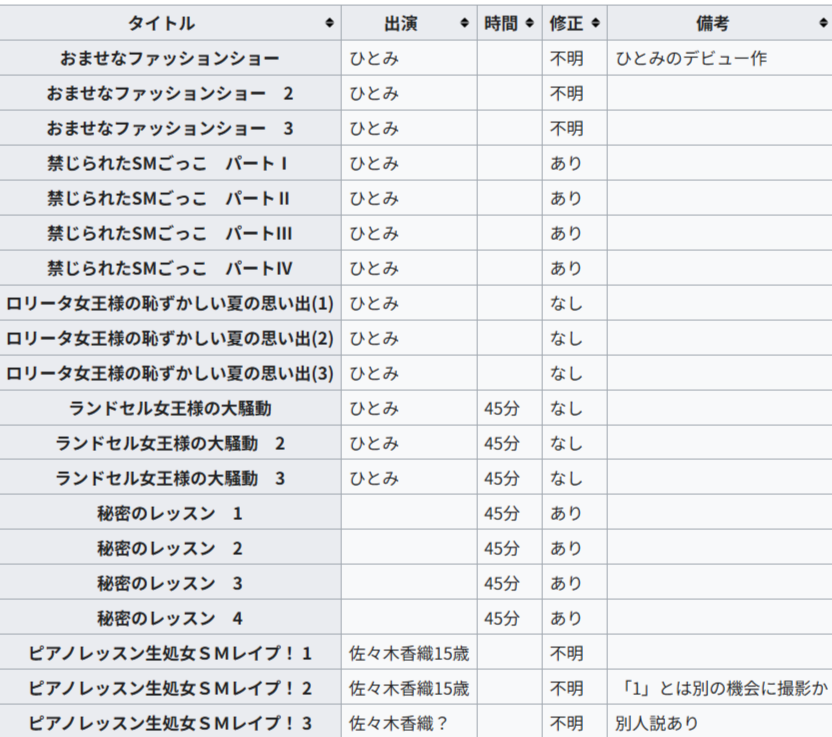Click the sort arrows in 備考 header
The image size is (832, 737).
[x=821, y=23]
